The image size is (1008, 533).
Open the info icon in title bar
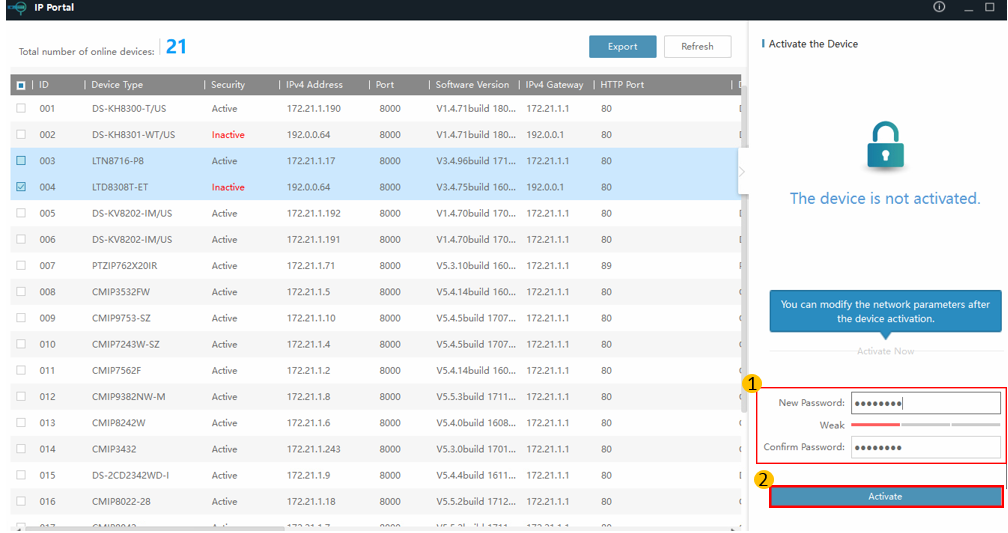pos(939,7)
